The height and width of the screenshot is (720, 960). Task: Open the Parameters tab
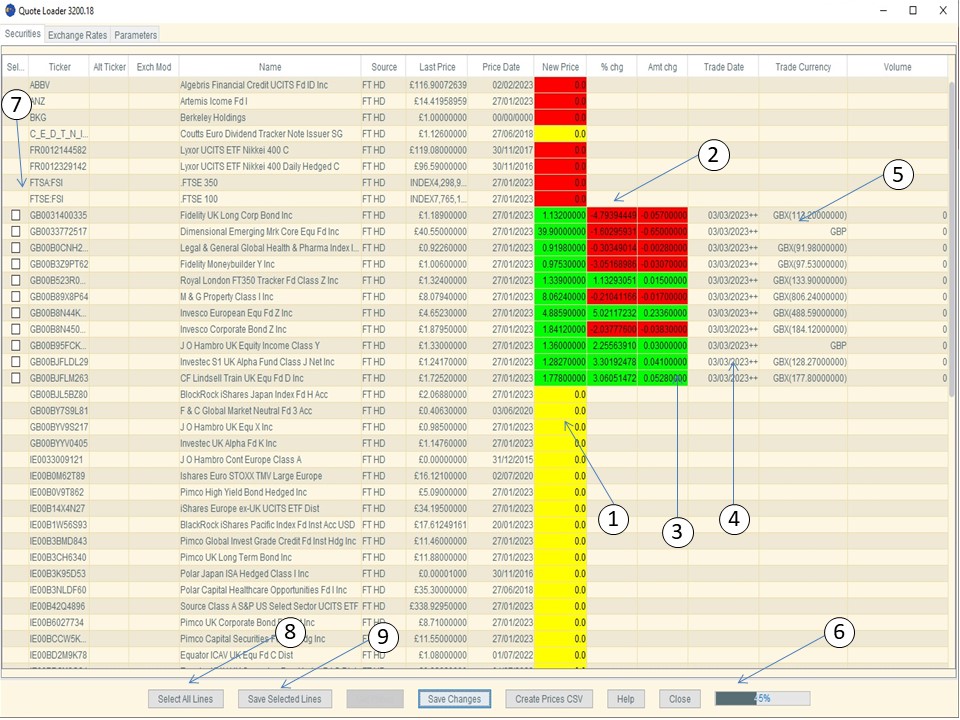click(135, 35)
